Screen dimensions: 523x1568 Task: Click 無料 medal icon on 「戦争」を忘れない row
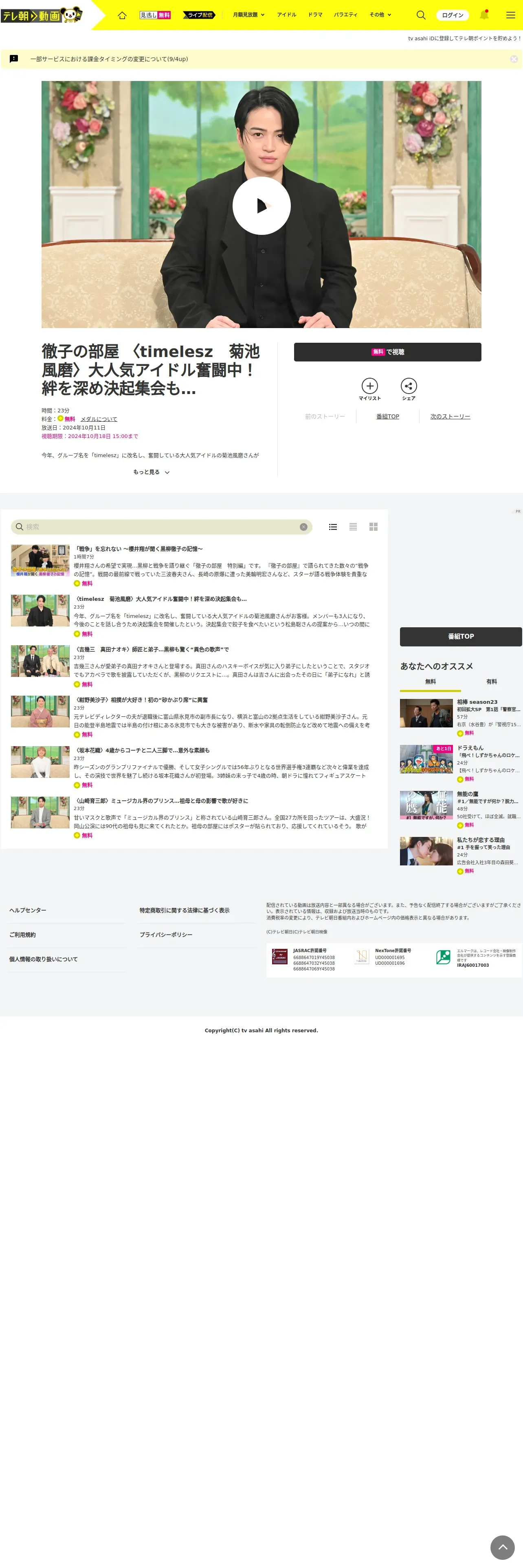click(x=77, y=584)
